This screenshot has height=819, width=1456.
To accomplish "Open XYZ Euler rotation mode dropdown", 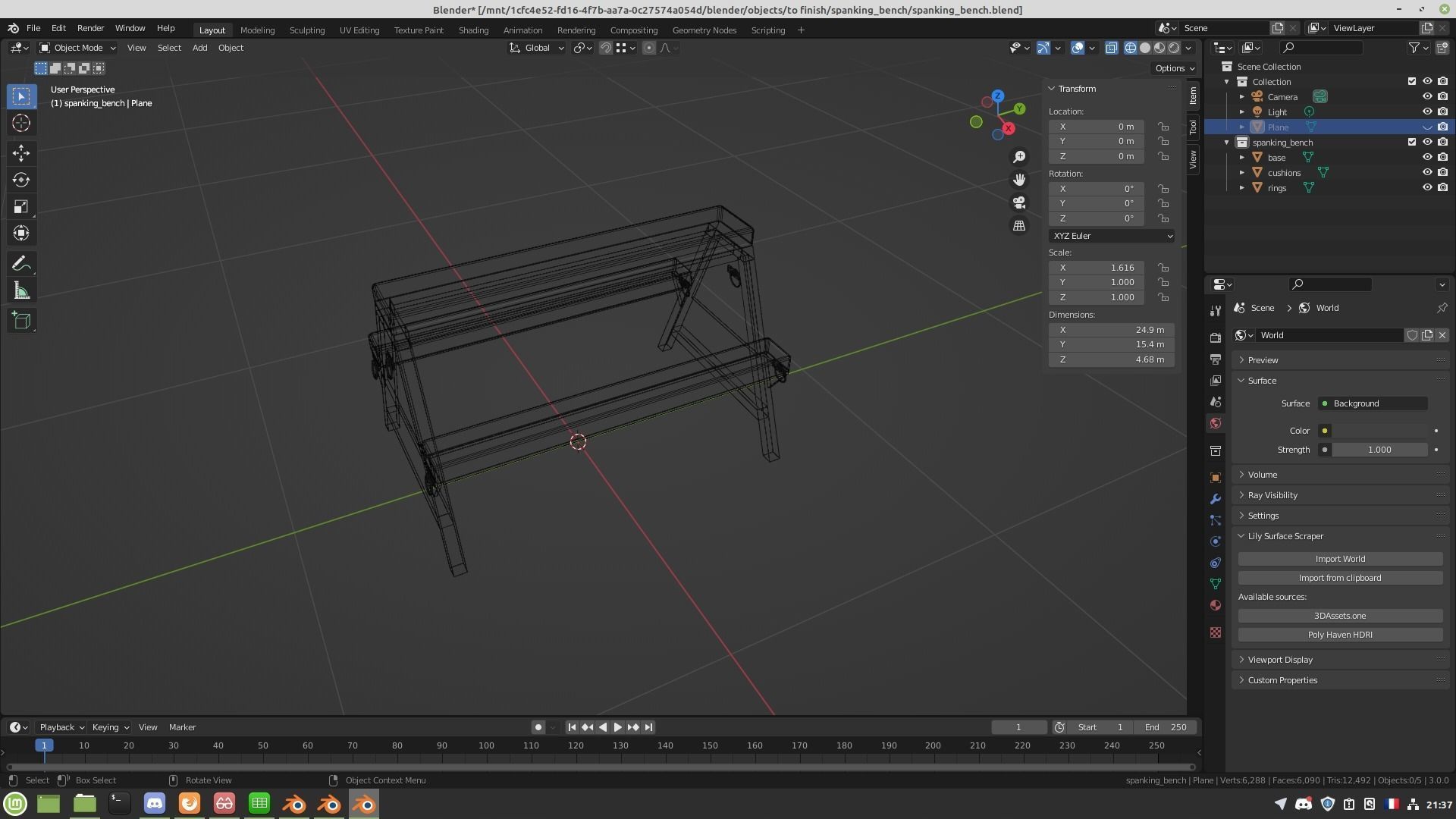I will pyautogui.click(x=1112, y=236).
